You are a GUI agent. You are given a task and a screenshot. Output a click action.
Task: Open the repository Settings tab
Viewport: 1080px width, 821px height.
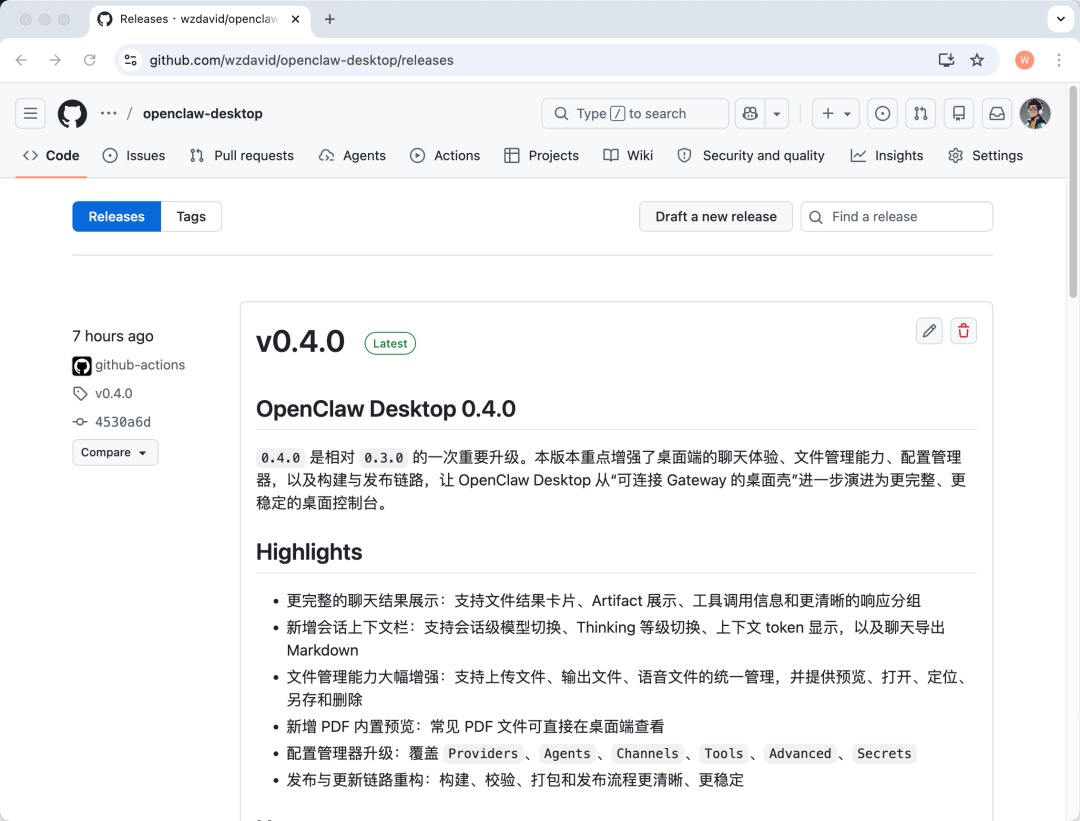(985, 156)
